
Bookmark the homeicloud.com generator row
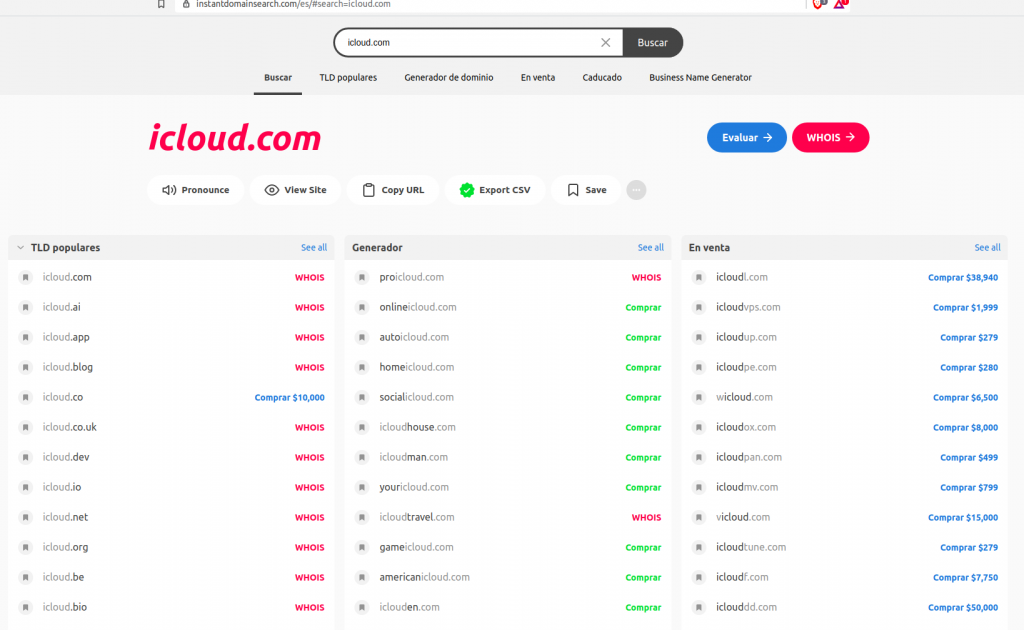click(x=362, y=368)
